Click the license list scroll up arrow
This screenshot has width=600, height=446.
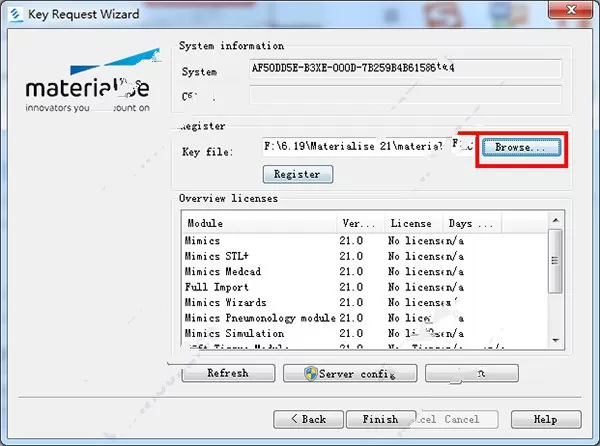pos(556,220)
